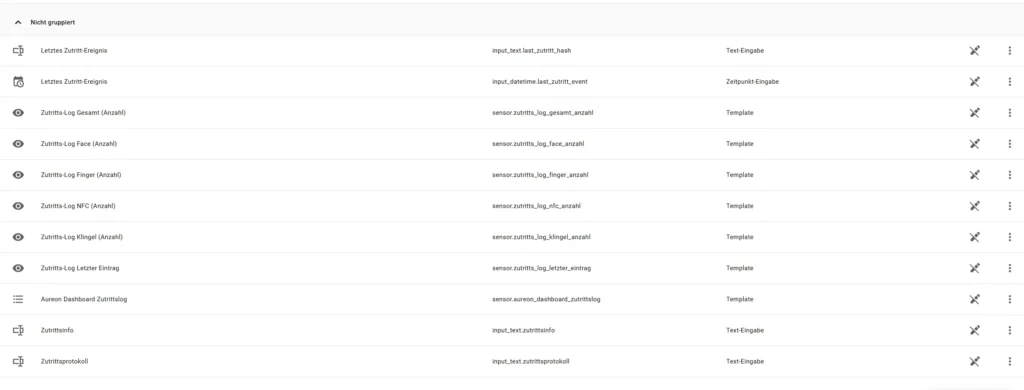Click Template label in Aureon Dashboard Zutrittslog row
The width and height of the screenshot is (1024, 390).
pyautogui.click(x=740, y=299)
